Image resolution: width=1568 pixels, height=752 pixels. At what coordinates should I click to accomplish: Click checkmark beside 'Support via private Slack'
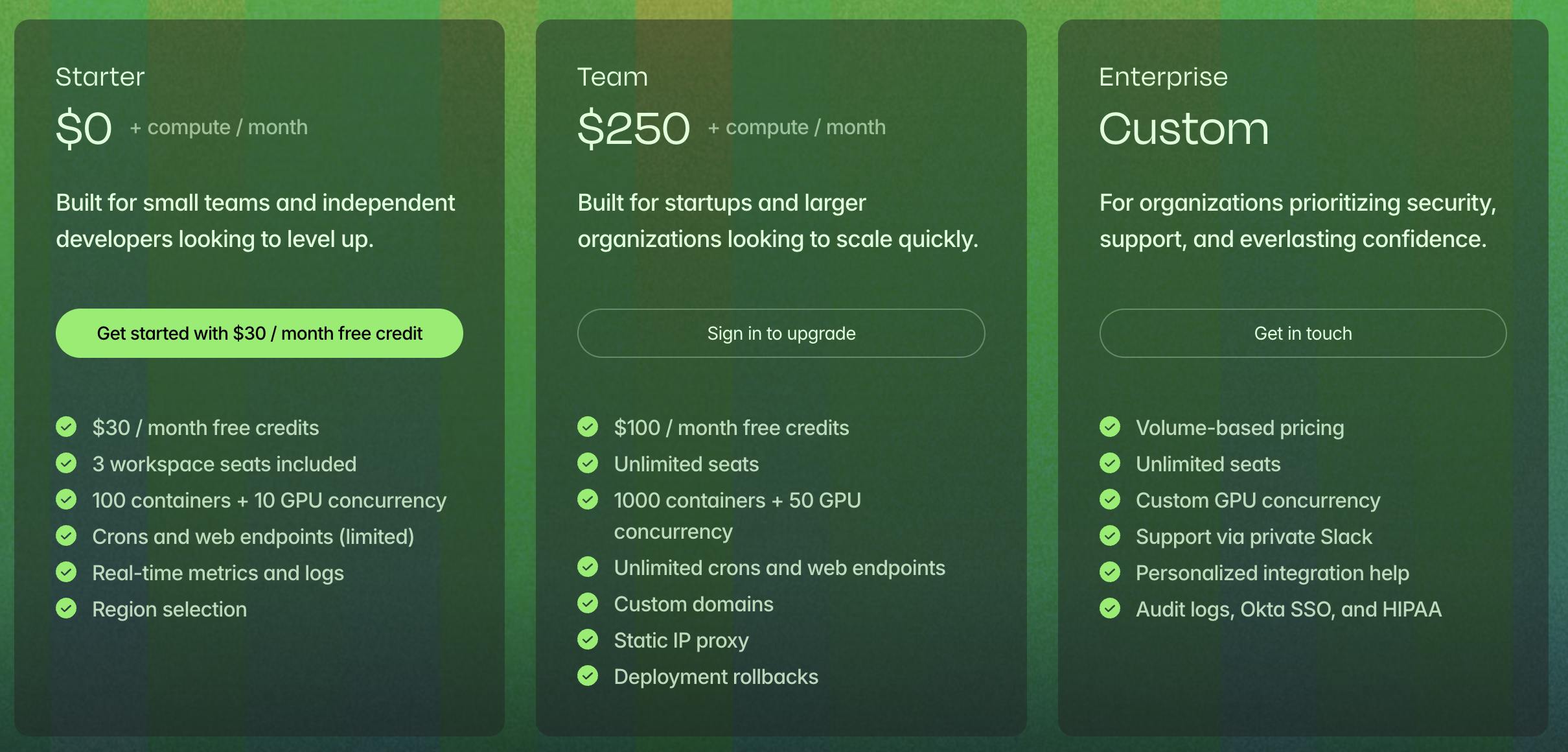(x=1110, y=536)
